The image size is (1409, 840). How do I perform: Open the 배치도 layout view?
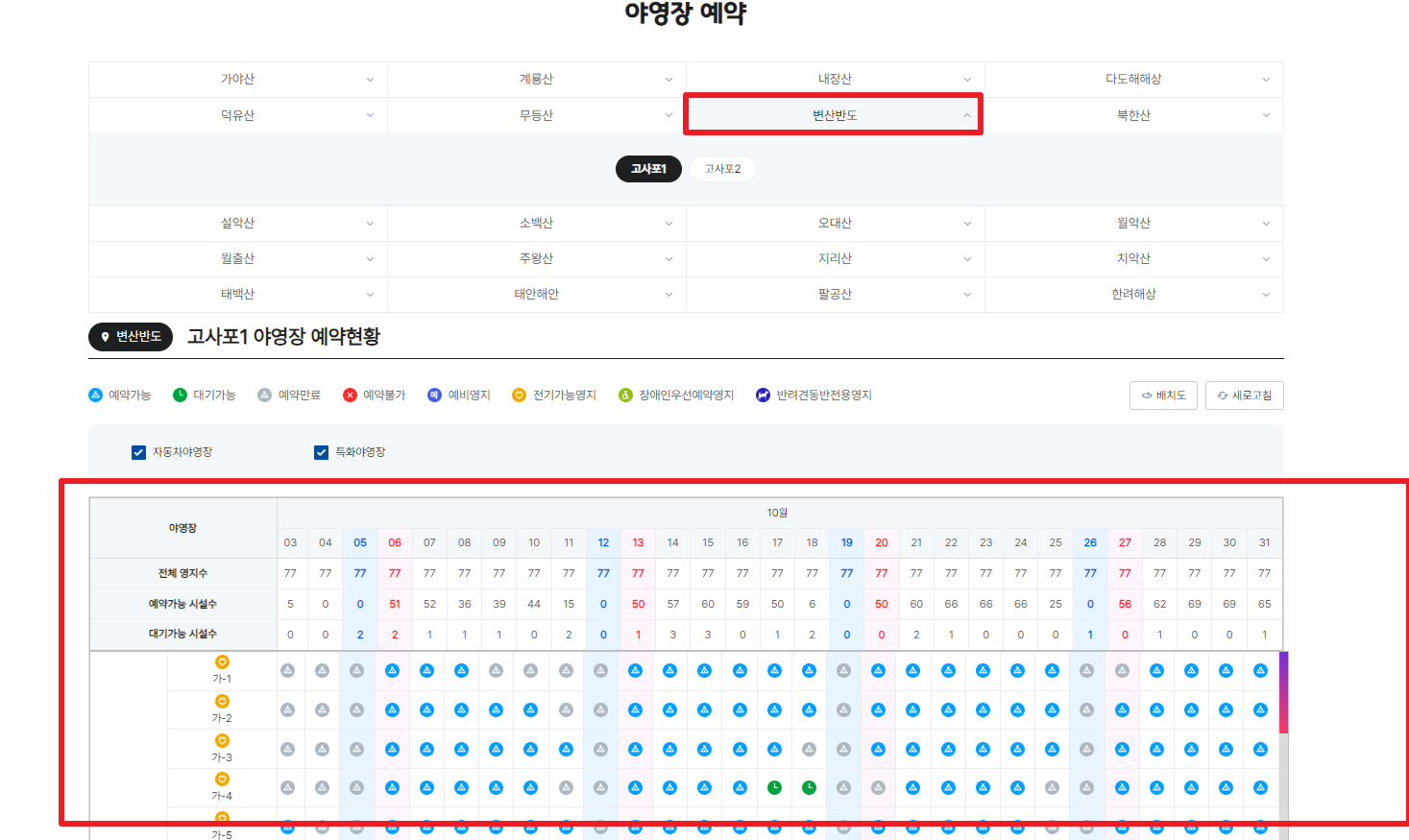click(1163, 395)
